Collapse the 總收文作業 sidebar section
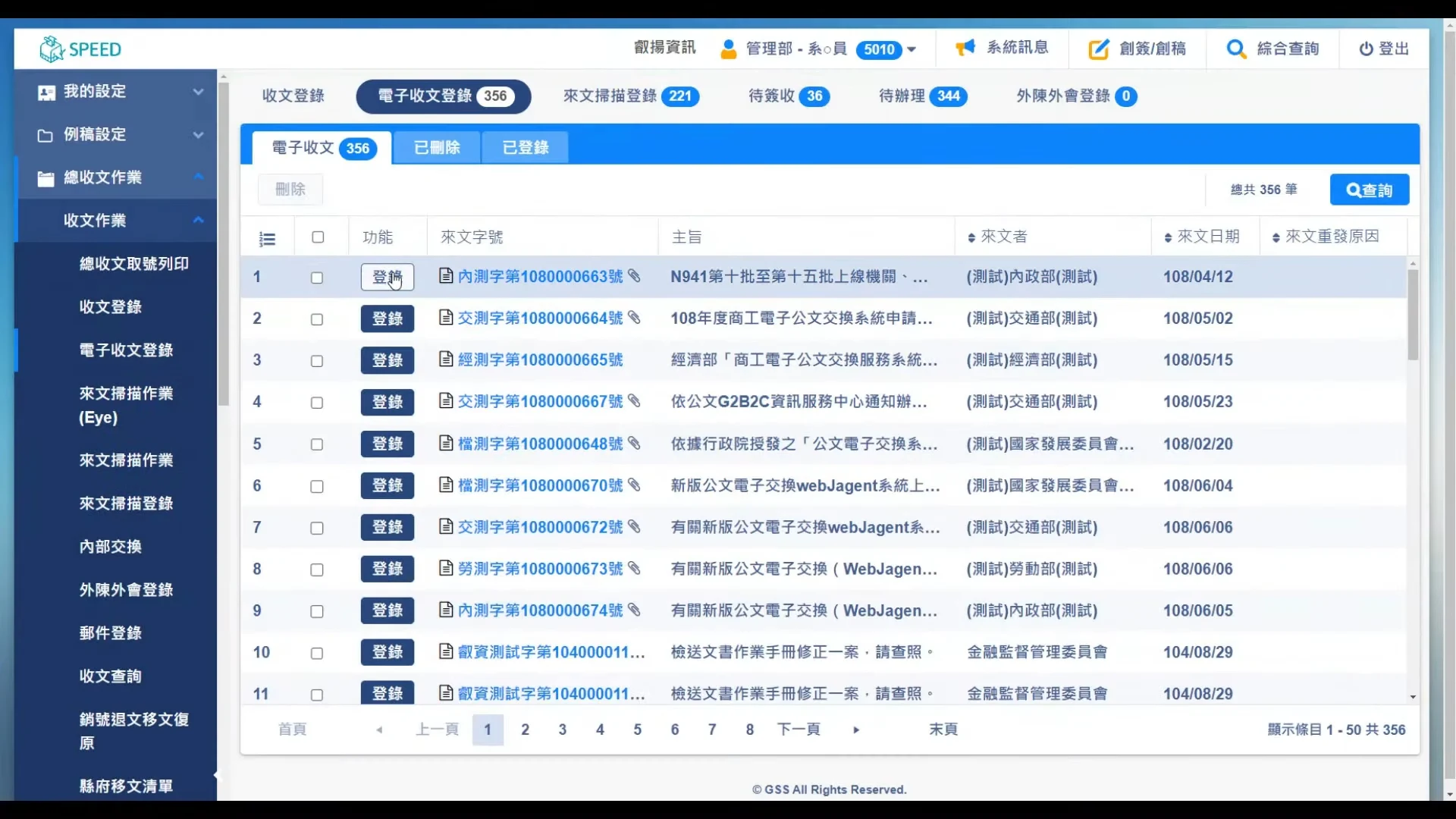This screenshot has height=819, width=1456. coord(198,177)
